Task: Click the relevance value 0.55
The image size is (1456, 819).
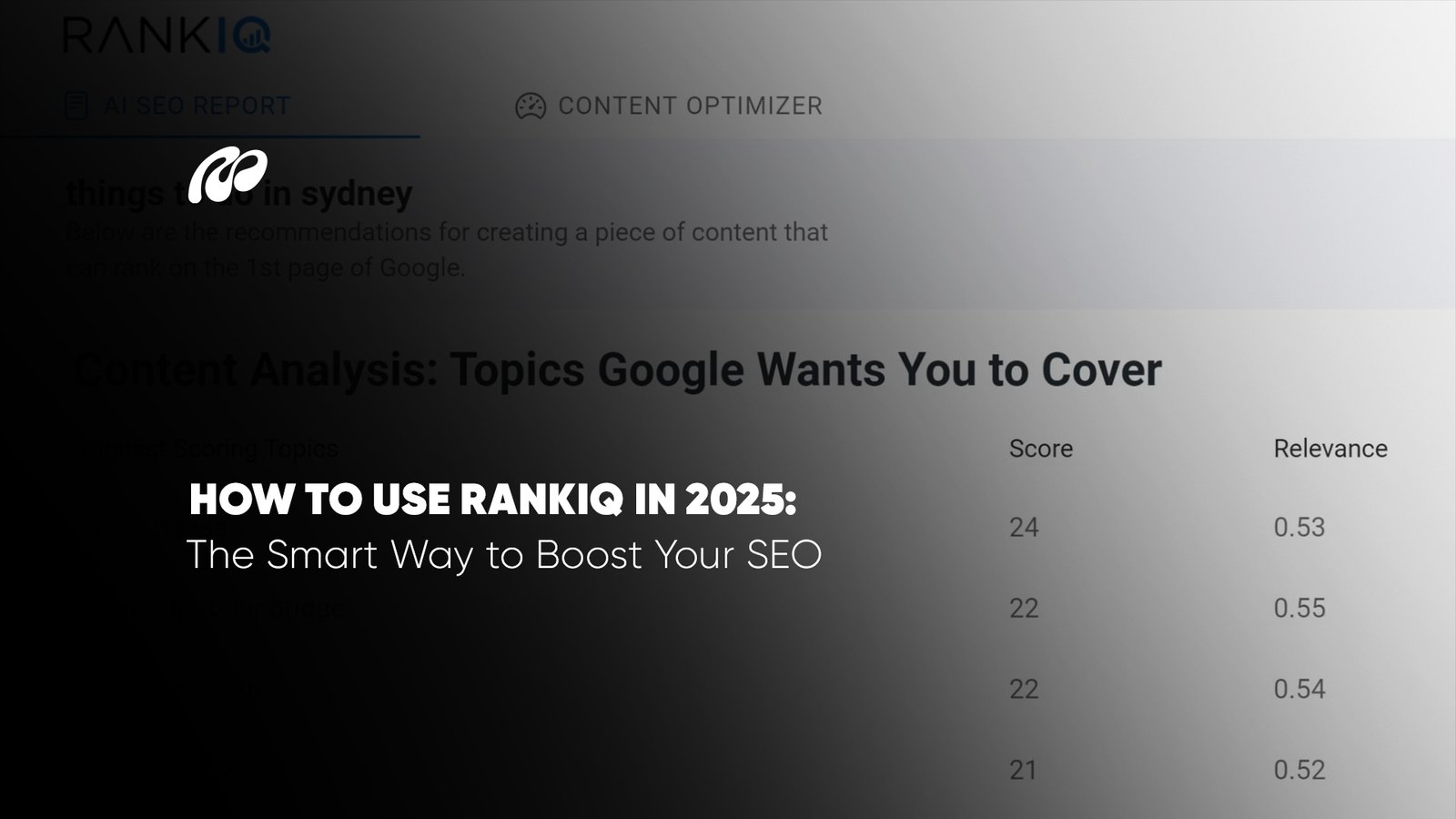Action: 1299,608
